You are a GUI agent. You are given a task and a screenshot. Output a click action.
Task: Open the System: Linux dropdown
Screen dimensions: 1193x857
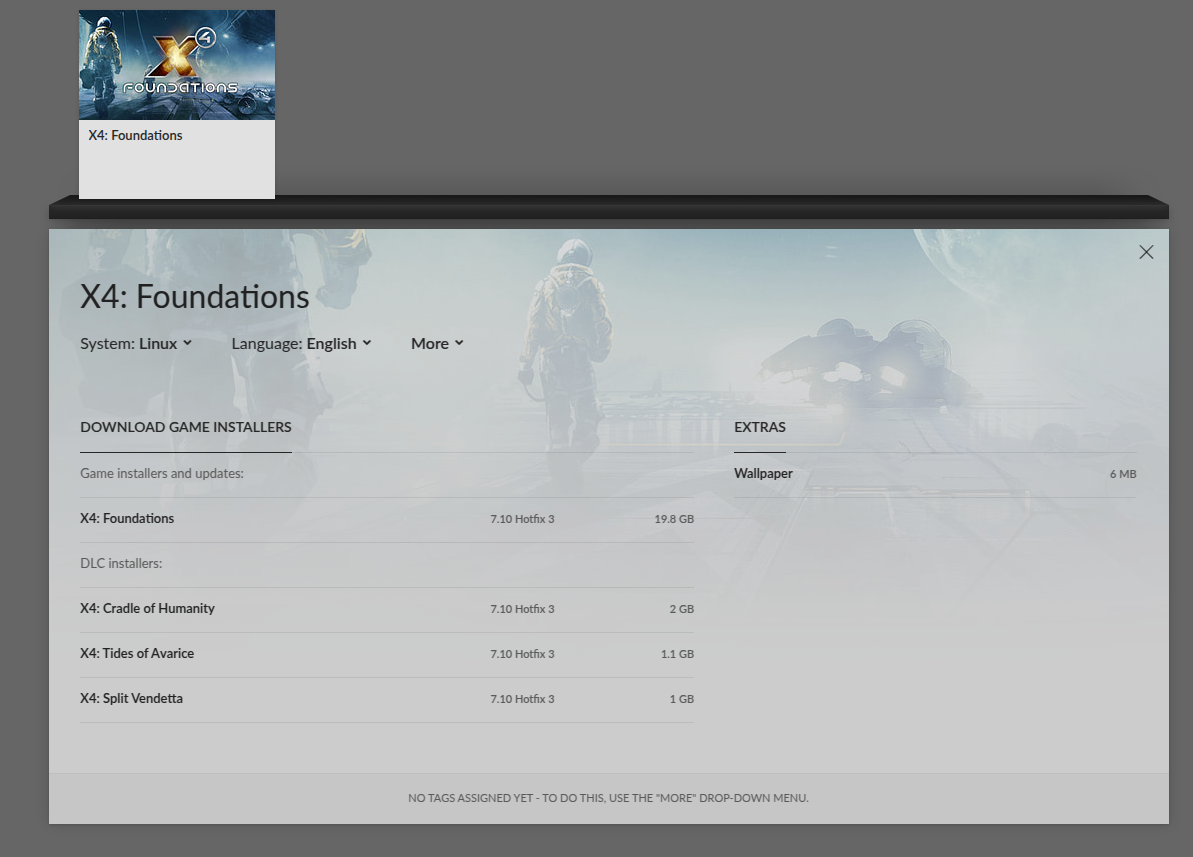[x=135, y=343]
